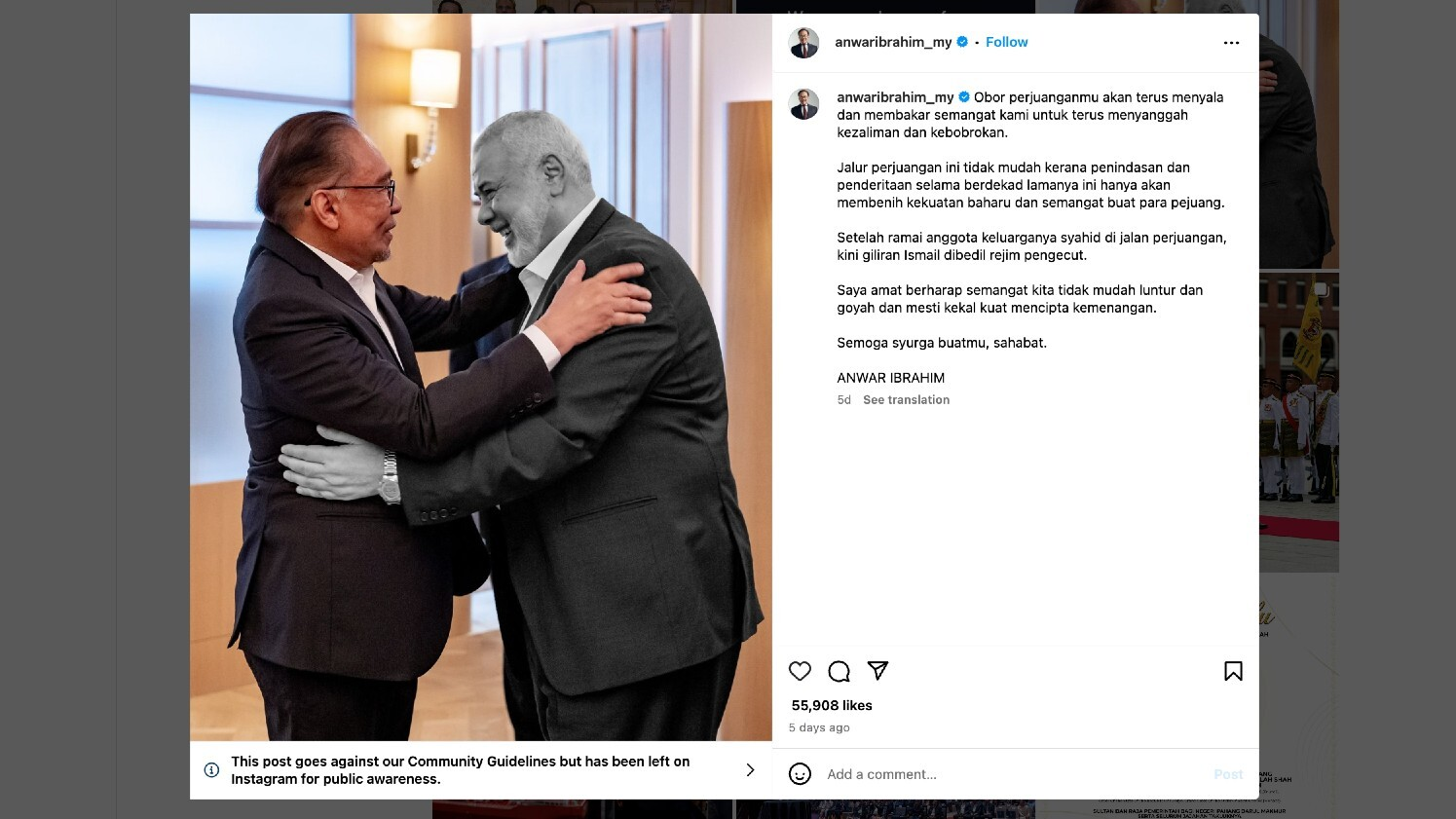Like the post with the heart icon
Screen dimensions: 1456x819
click(800, 671)
